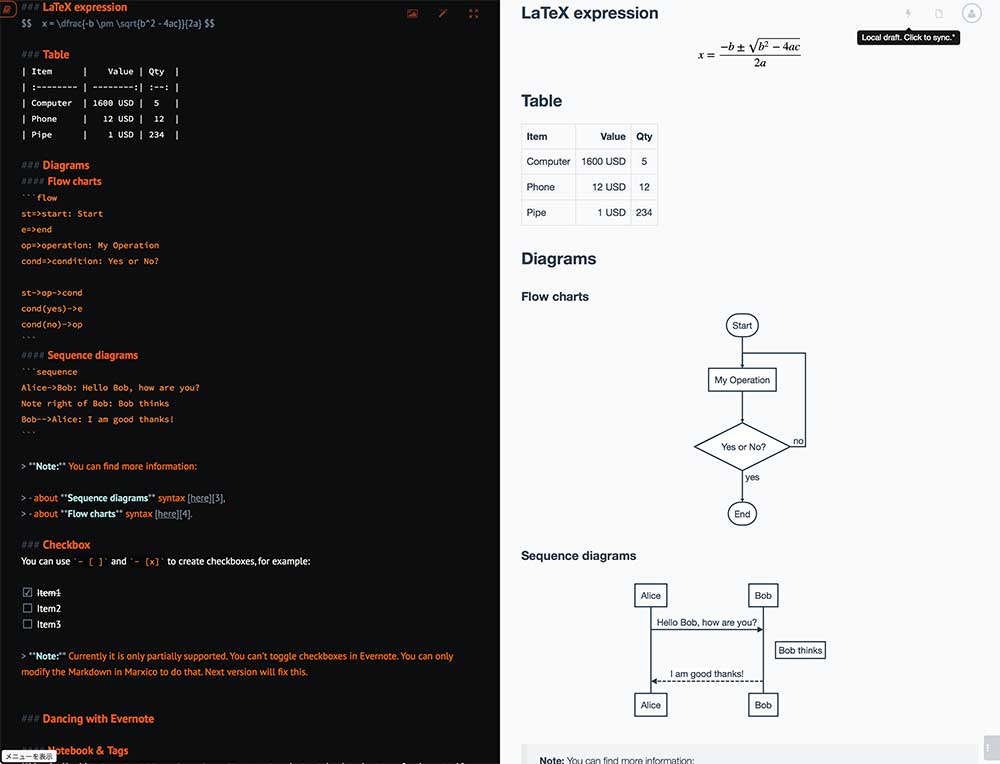The image size is (1000, 764).
Task: Click the 'My Operation' box in flowchart
Action: click(742, 380)
